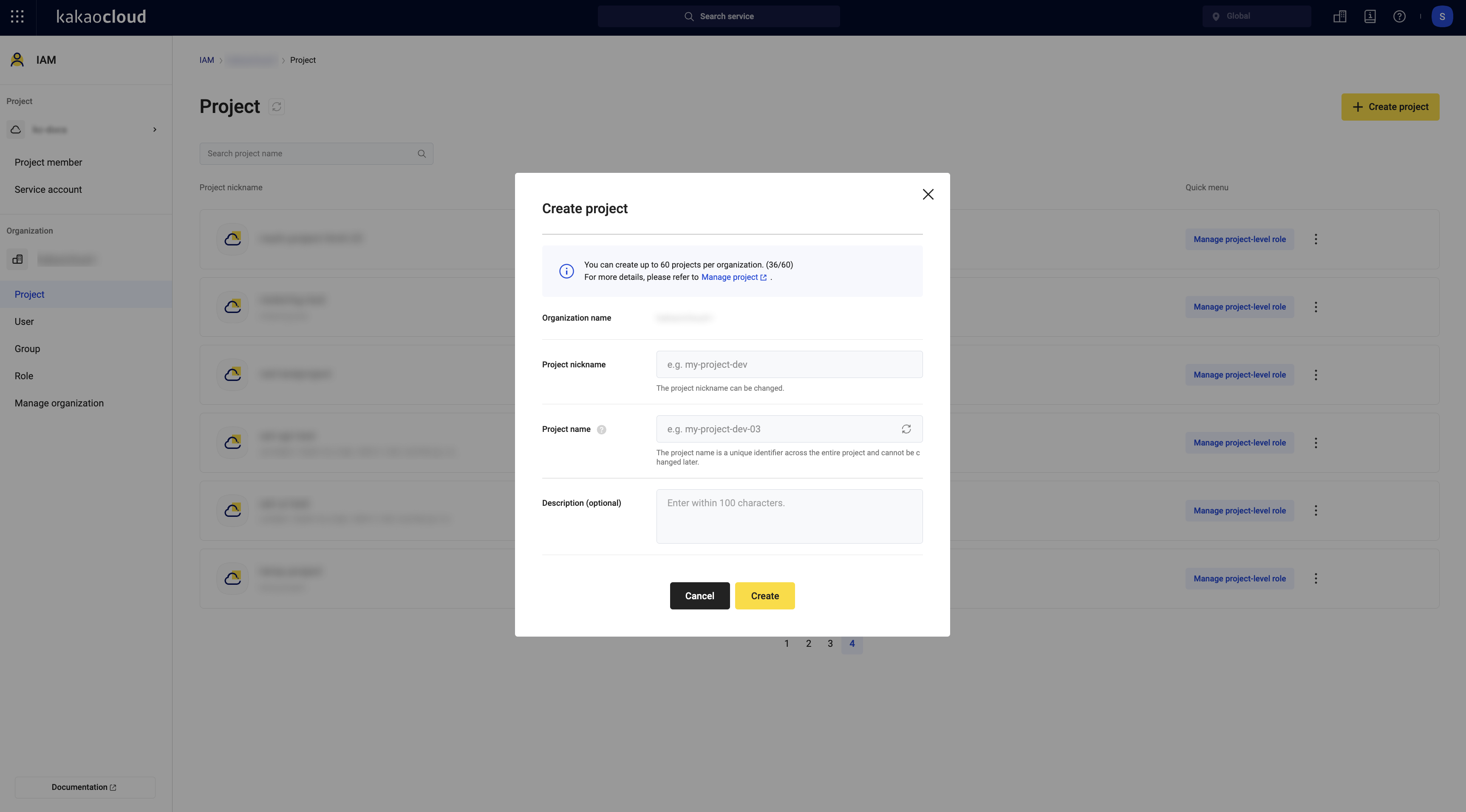
Task: Open more options for the fourth project row
Action: coord(1316,443)
